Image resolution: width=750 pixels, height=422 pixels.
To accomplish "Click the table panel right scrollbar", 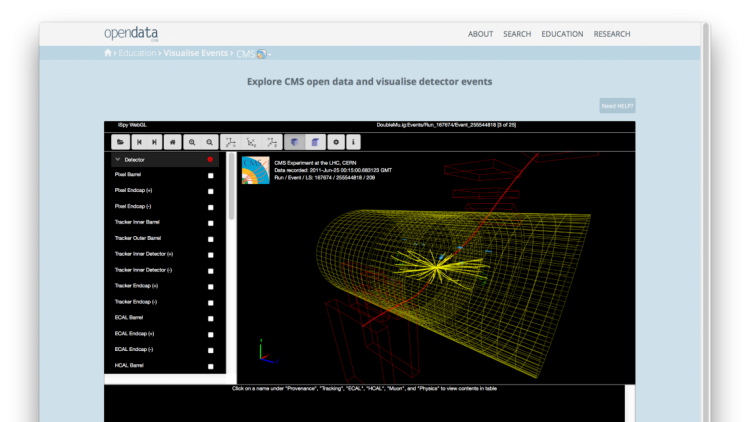I will [630, 403].
